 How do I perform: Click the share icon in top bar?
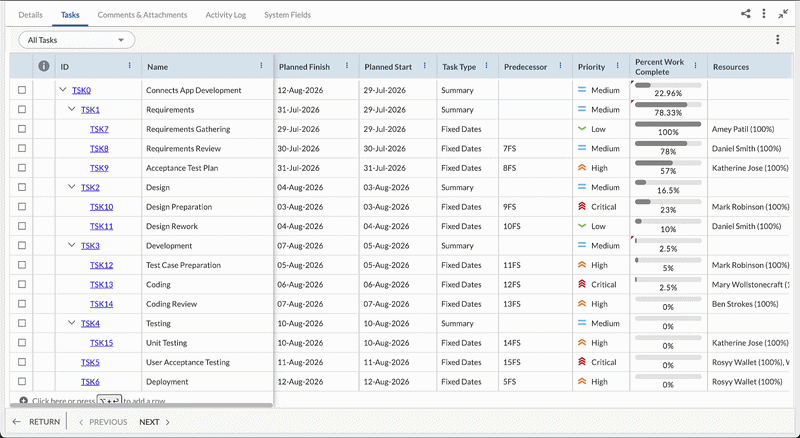pyautogui.click(x=745, y=14)
